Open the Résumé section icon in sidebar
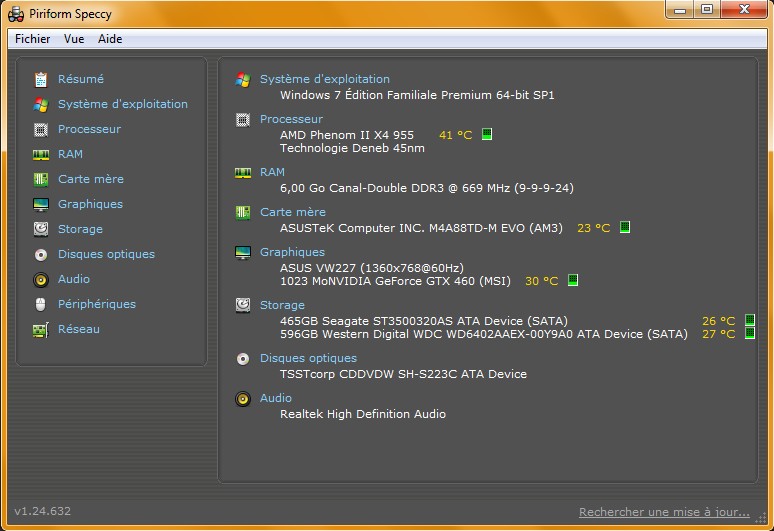774x531 pixels. click(x=41, y=79)
